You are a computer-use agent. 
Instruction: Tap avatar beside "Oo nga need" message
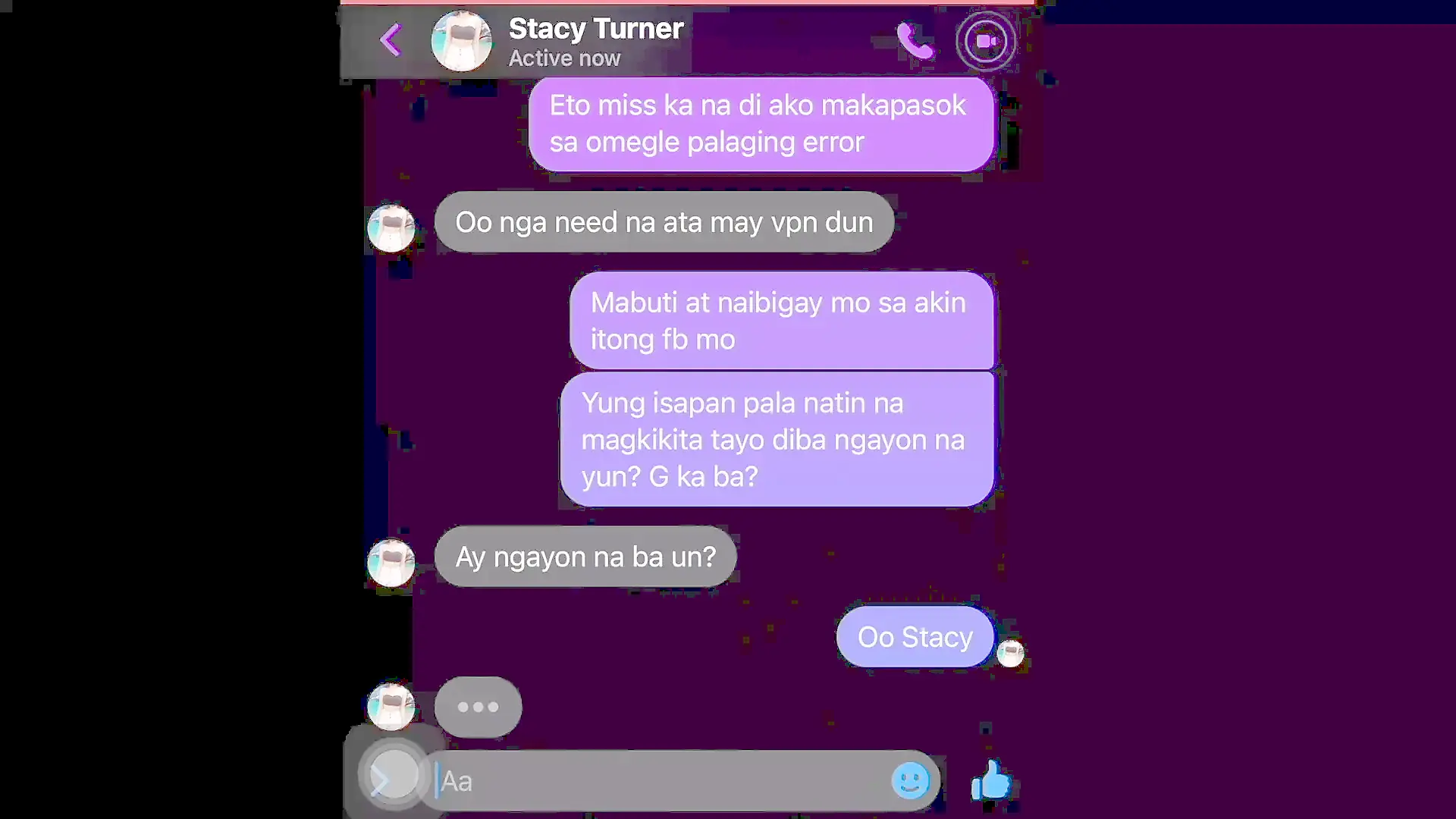click(x=391, y=228)
